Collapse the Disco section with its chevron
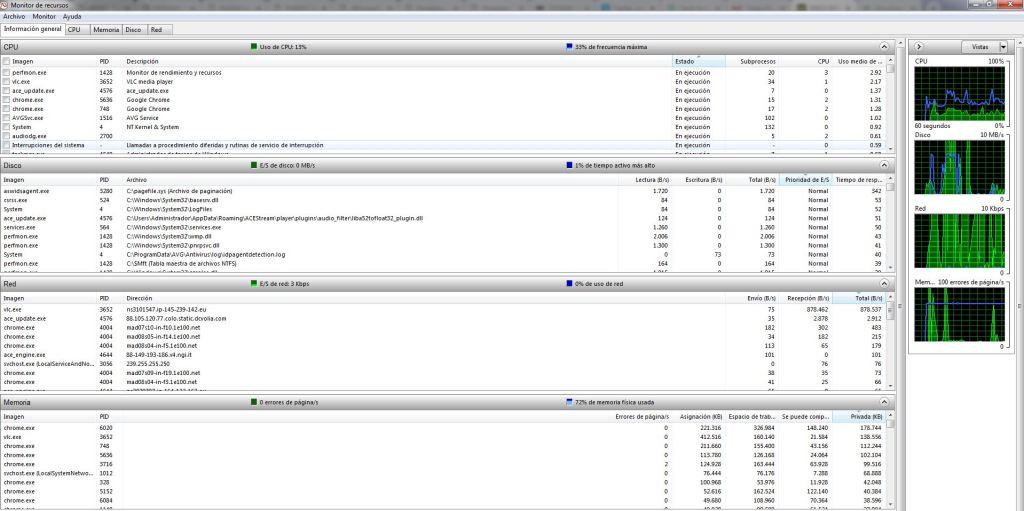The height and width of the screenshot is (511, 1024). pos(884,165)
